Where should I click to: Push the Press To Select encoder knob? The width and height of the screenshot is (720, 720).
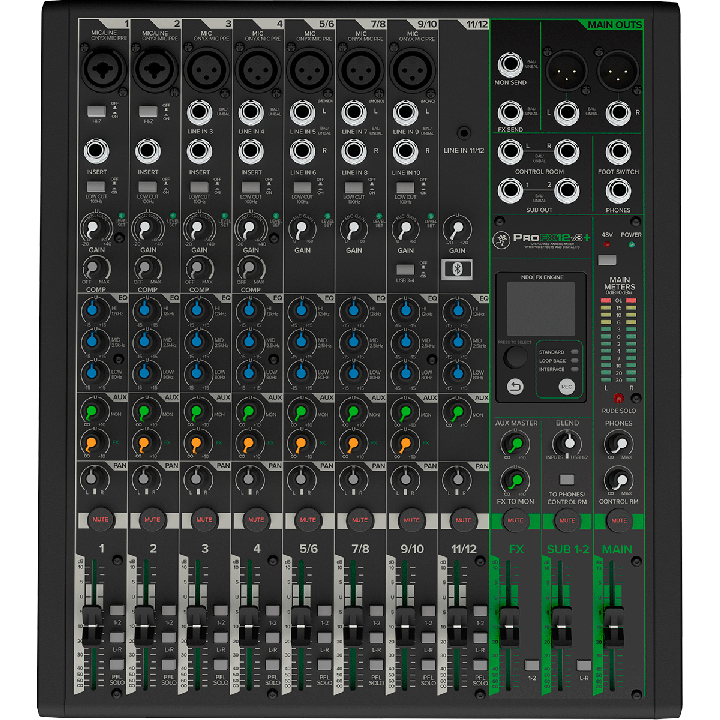coord(515,357)
